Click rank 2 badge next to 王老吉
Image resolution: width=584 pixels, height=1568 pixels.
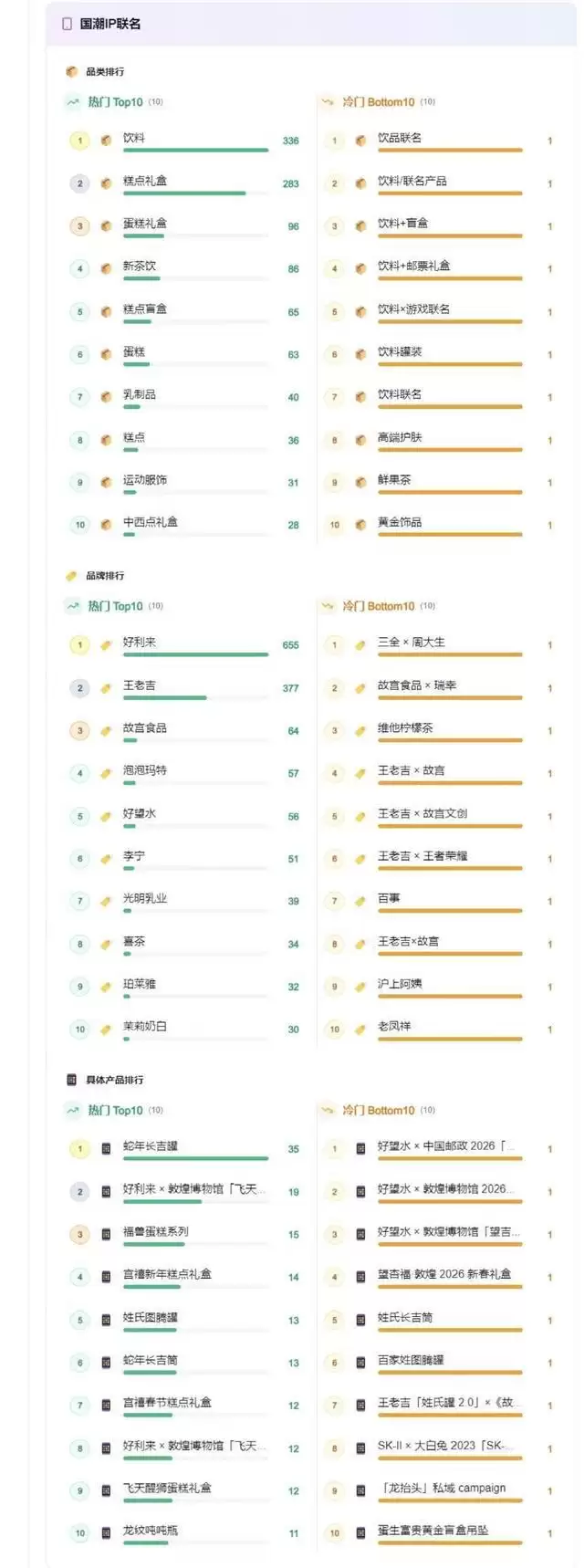(79, 688)
